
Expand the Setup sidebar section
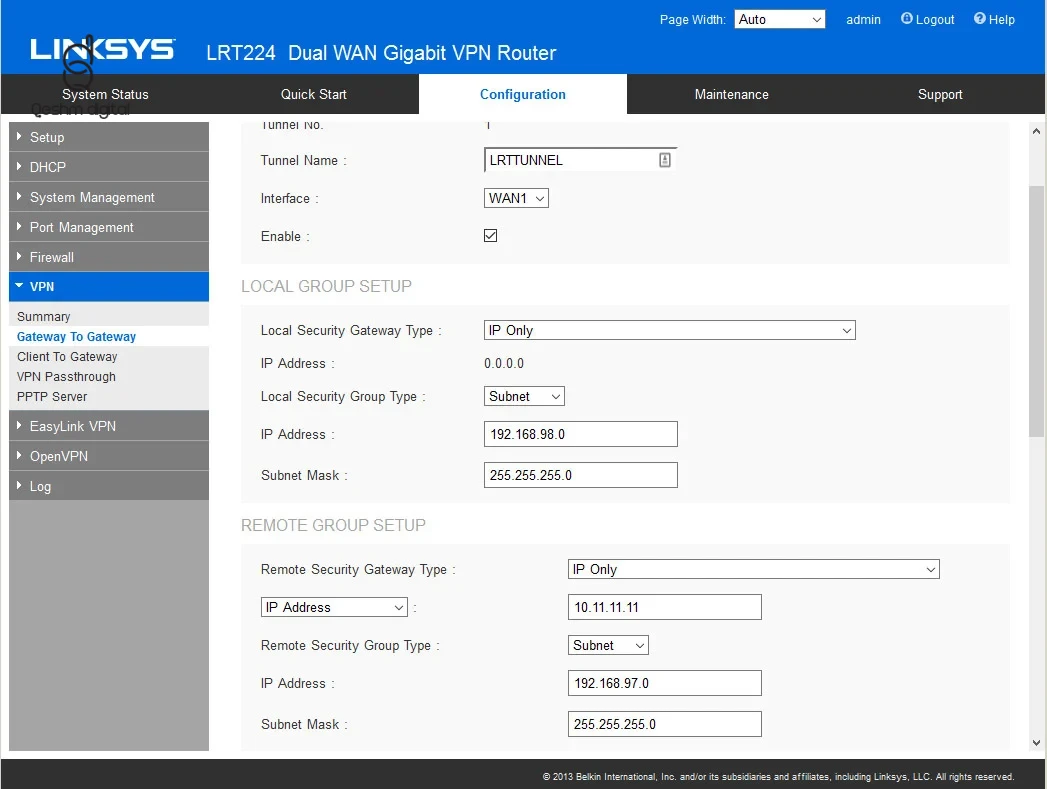click(x=109, y=138)
